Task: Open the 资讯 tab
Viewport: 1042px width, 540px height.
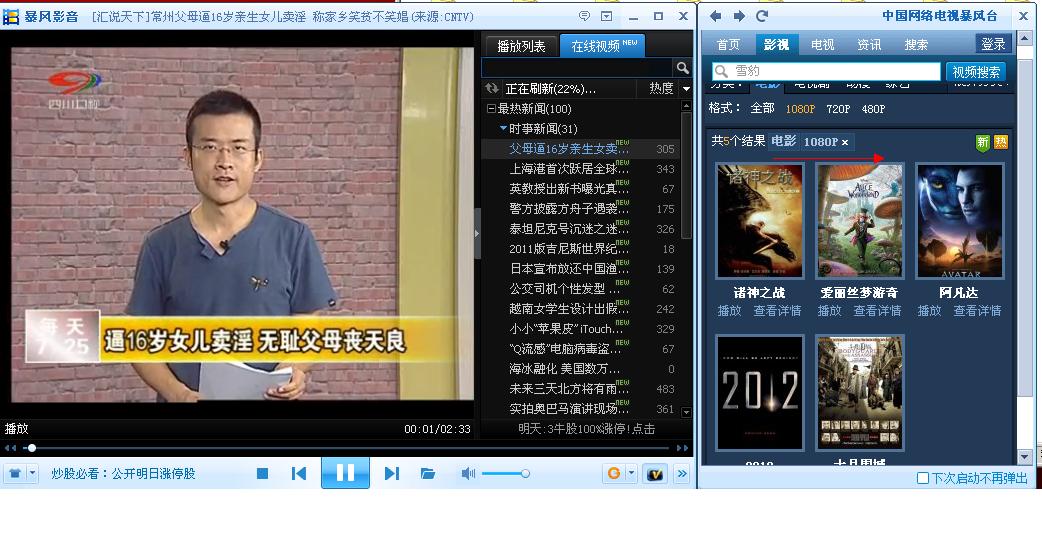Action: (x=869, y=45)
